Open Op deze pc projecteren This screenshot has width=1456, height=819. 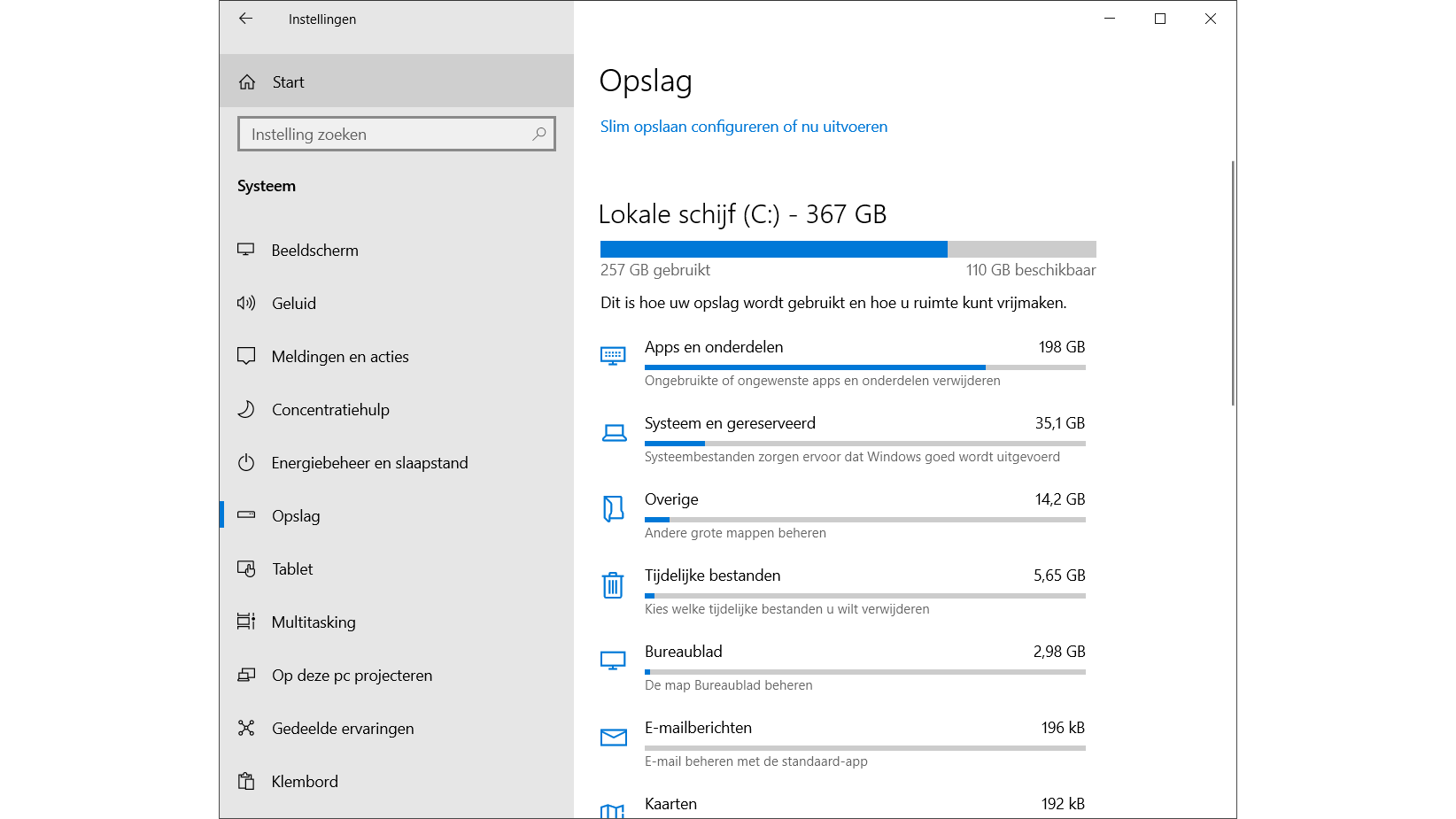click(x=352, y=676)
